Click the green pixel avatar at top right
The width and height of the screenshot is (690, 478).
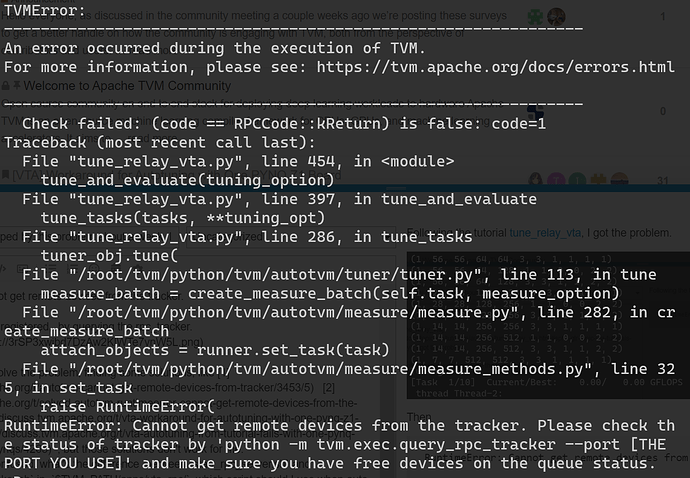pos(538,17)
